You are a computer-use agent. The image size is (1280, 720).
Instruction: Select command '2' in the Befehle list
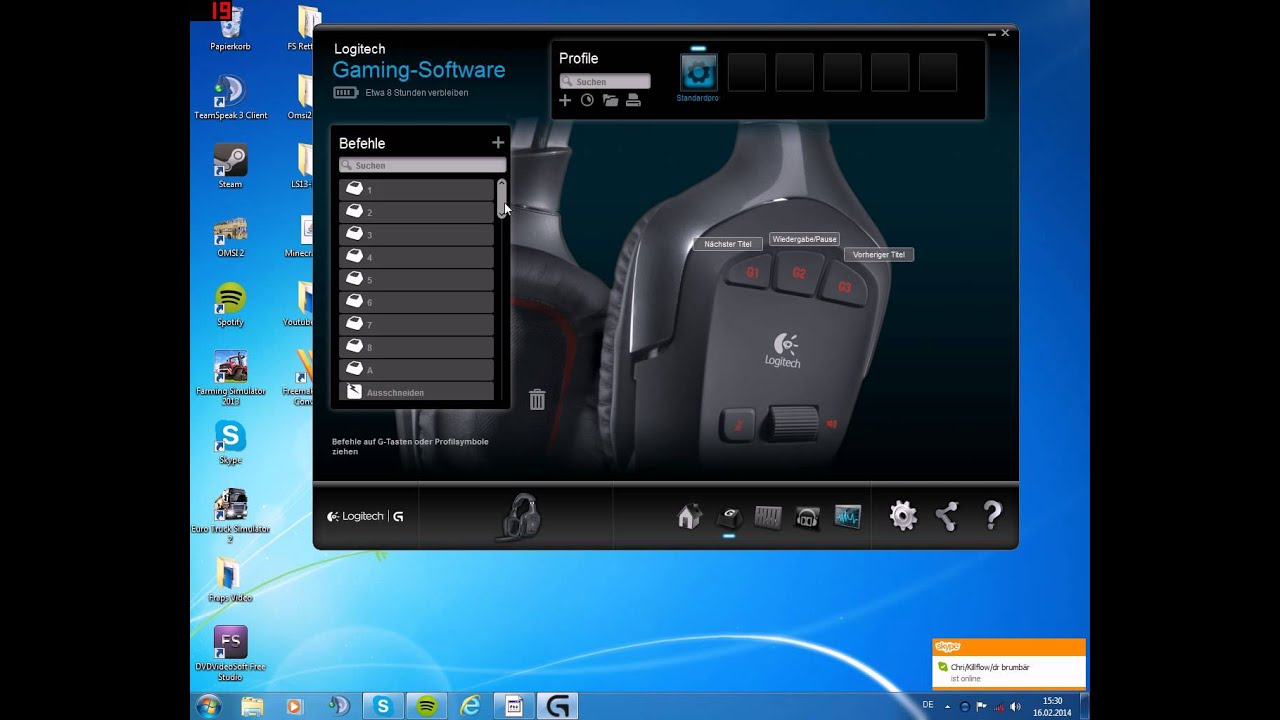416,211
